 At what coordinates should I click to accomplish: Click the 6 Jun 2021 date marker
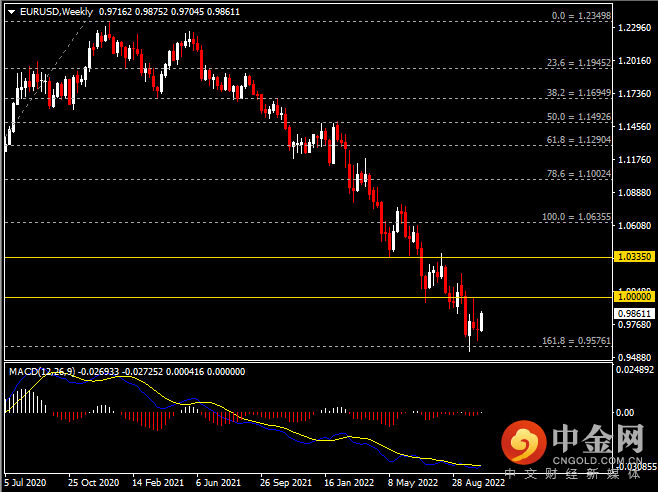tap(218, 483)
